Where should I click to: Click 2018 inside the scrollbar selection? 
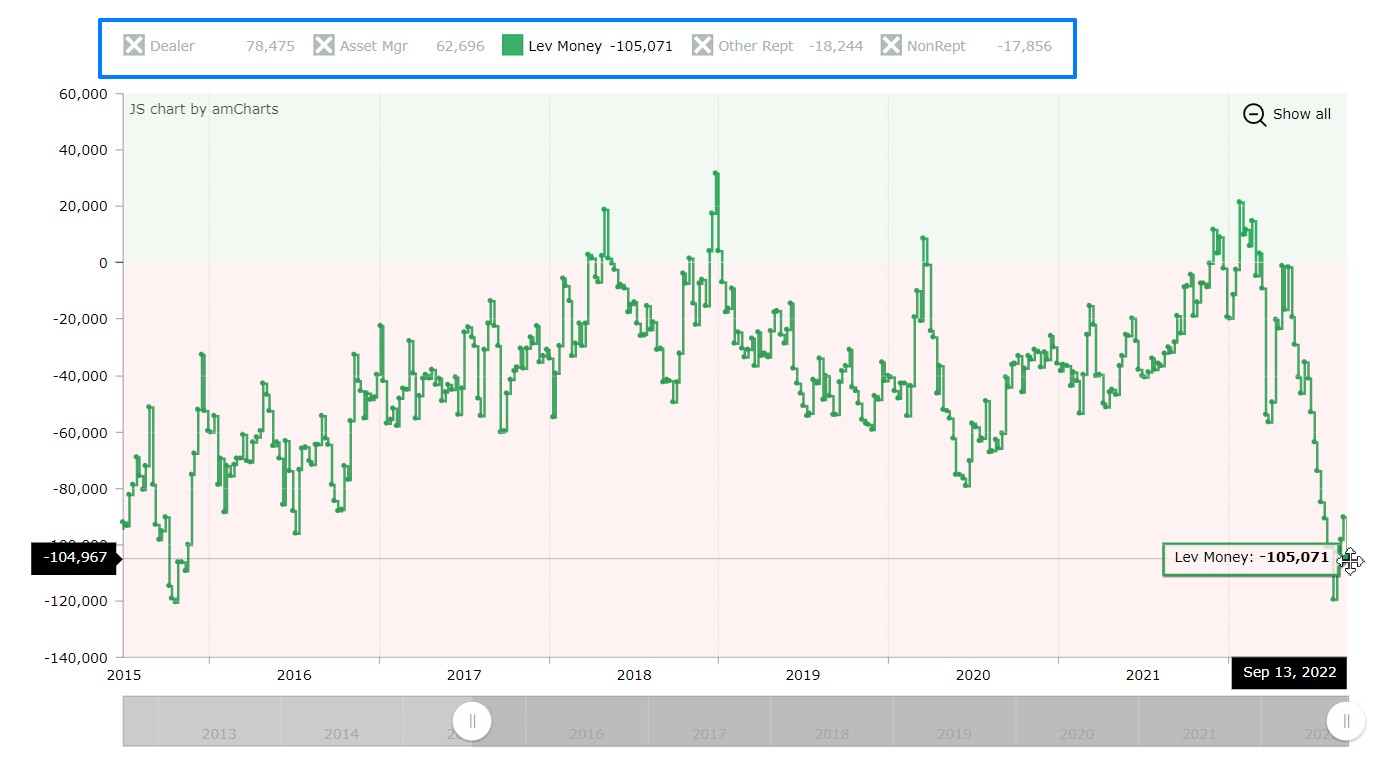(831, 734)
